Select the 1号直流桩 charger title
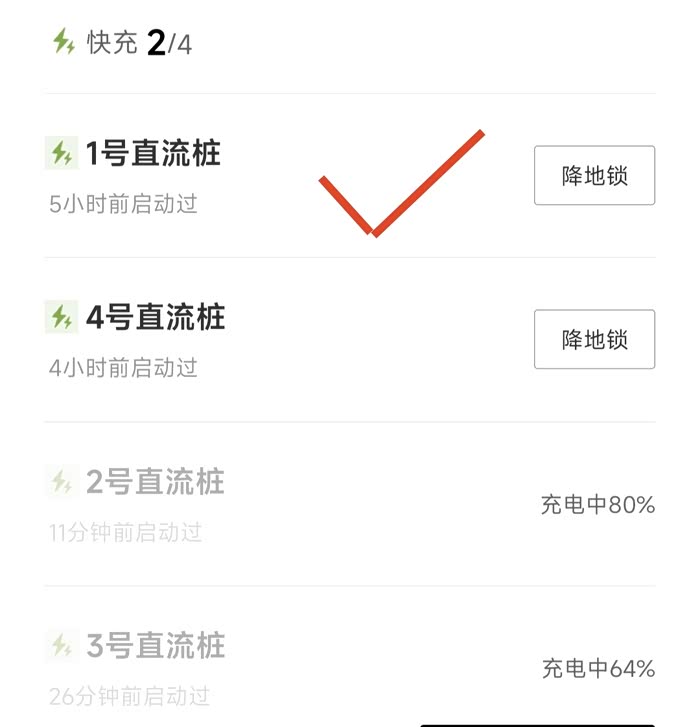700x727 pixels. coord(153,153)
